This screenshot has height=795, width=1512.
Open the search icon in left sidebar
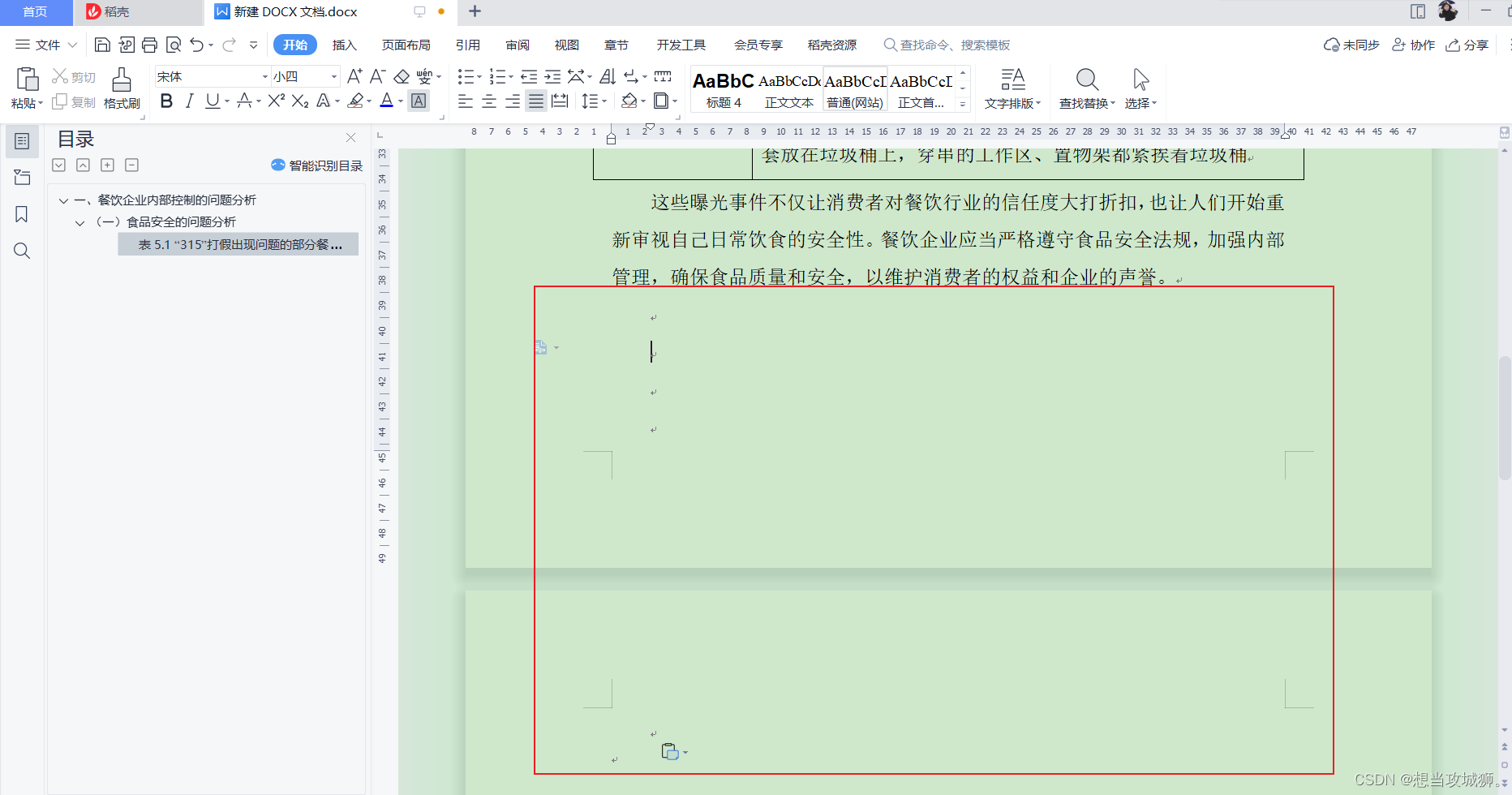pos(22,251)
